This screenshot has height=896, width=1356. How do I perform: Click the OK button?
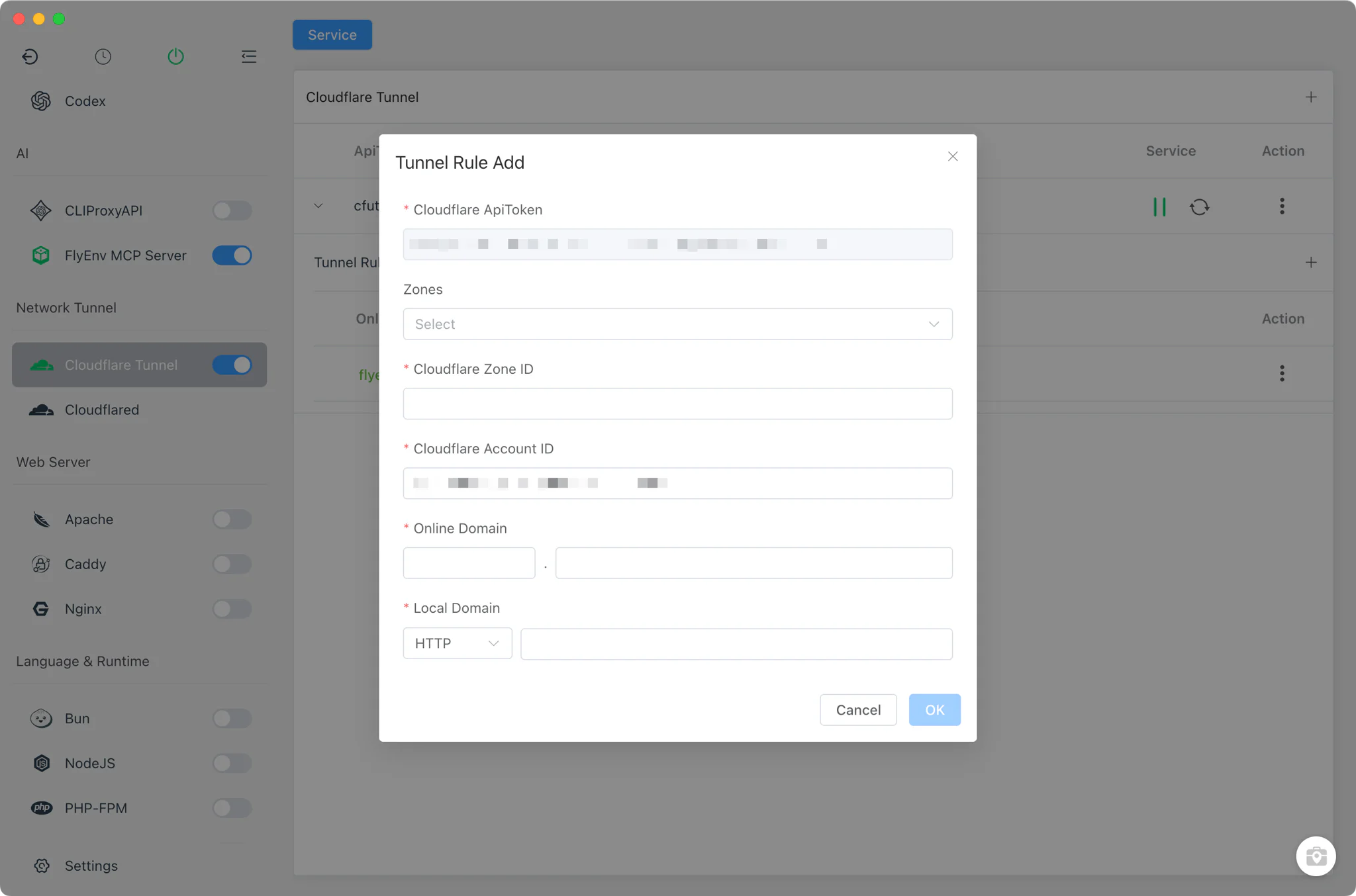(x=934, y=710)
